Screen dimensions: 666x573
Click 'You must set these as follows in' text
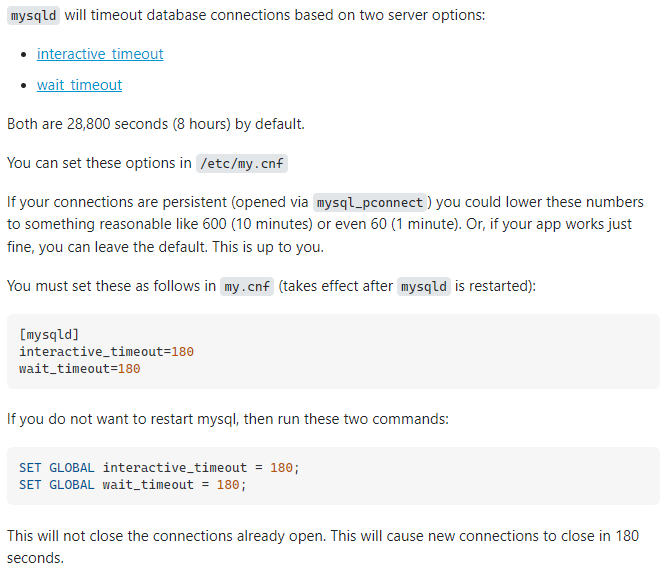[x=110, y=286]
